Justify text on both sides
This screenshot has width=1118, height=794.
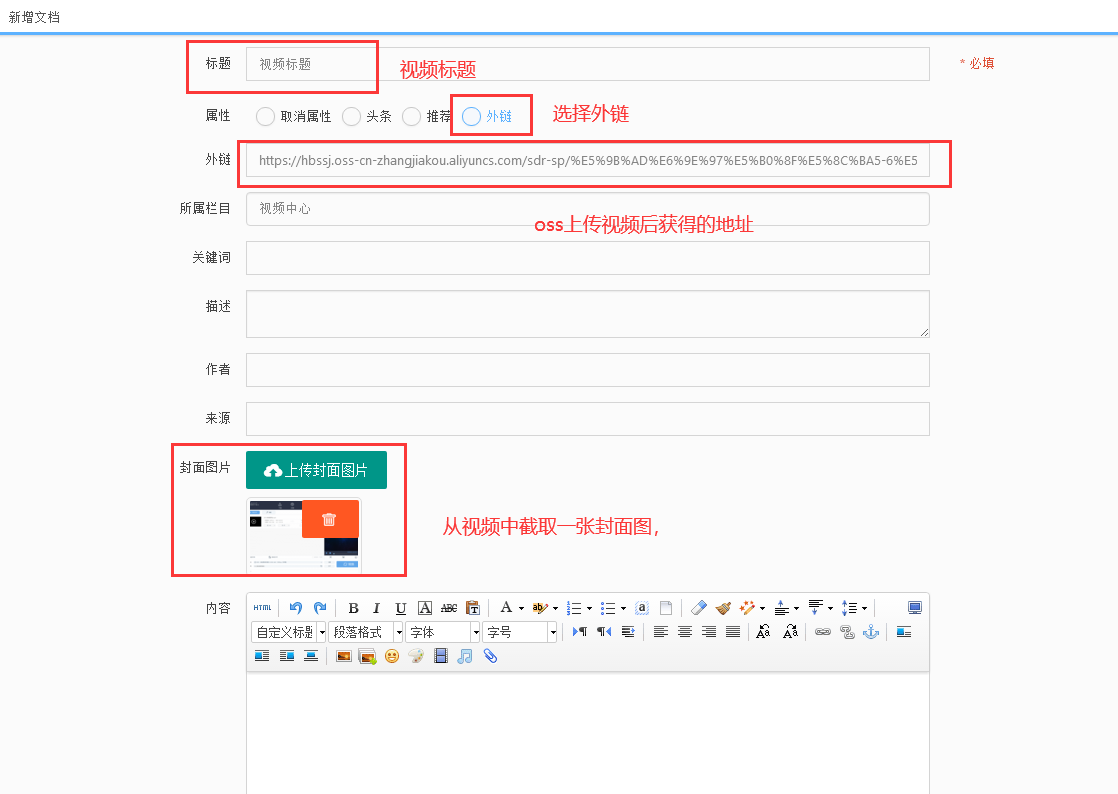[733, 632]
